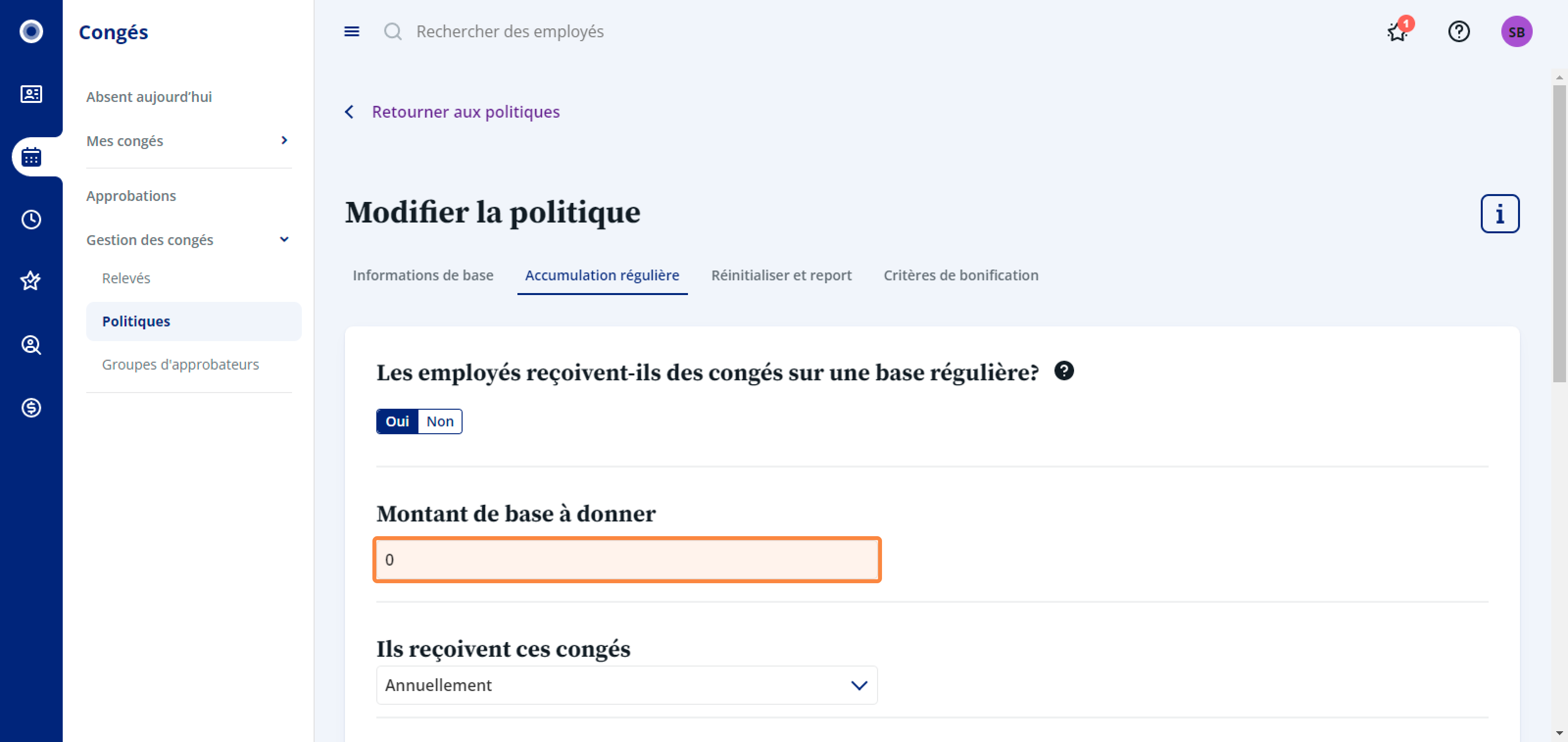Open Groupes d'approbateurs in sidebar
1568x742 pixels.
coord(180,365)
